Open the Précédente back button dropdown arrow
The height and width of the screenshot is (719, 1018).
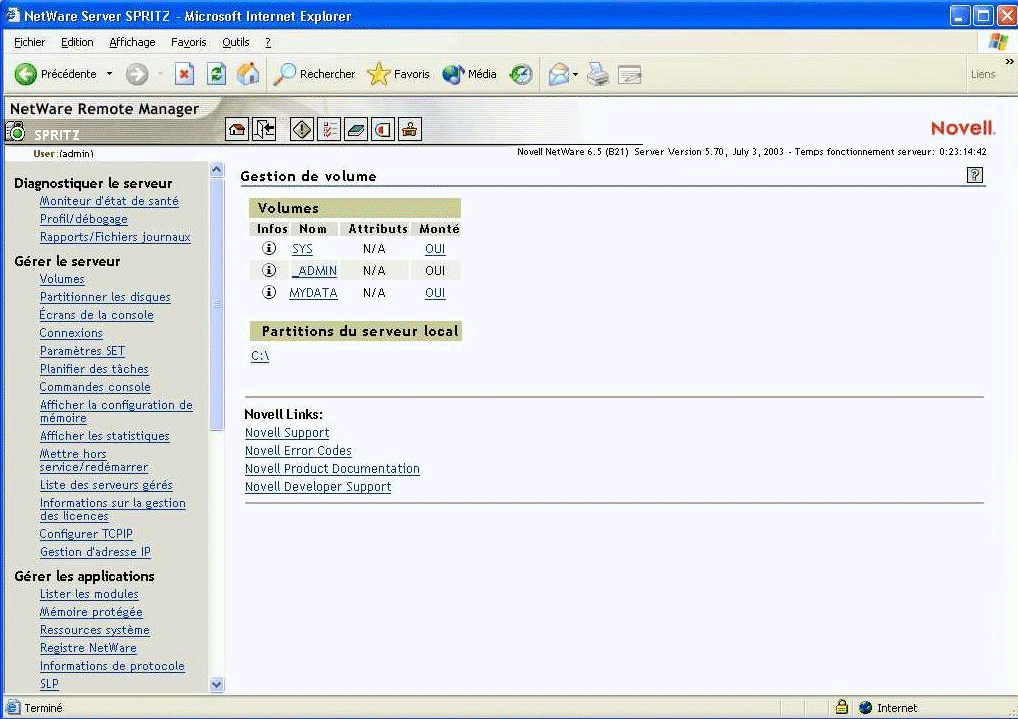pyautogui.click(x=109, y=74)
